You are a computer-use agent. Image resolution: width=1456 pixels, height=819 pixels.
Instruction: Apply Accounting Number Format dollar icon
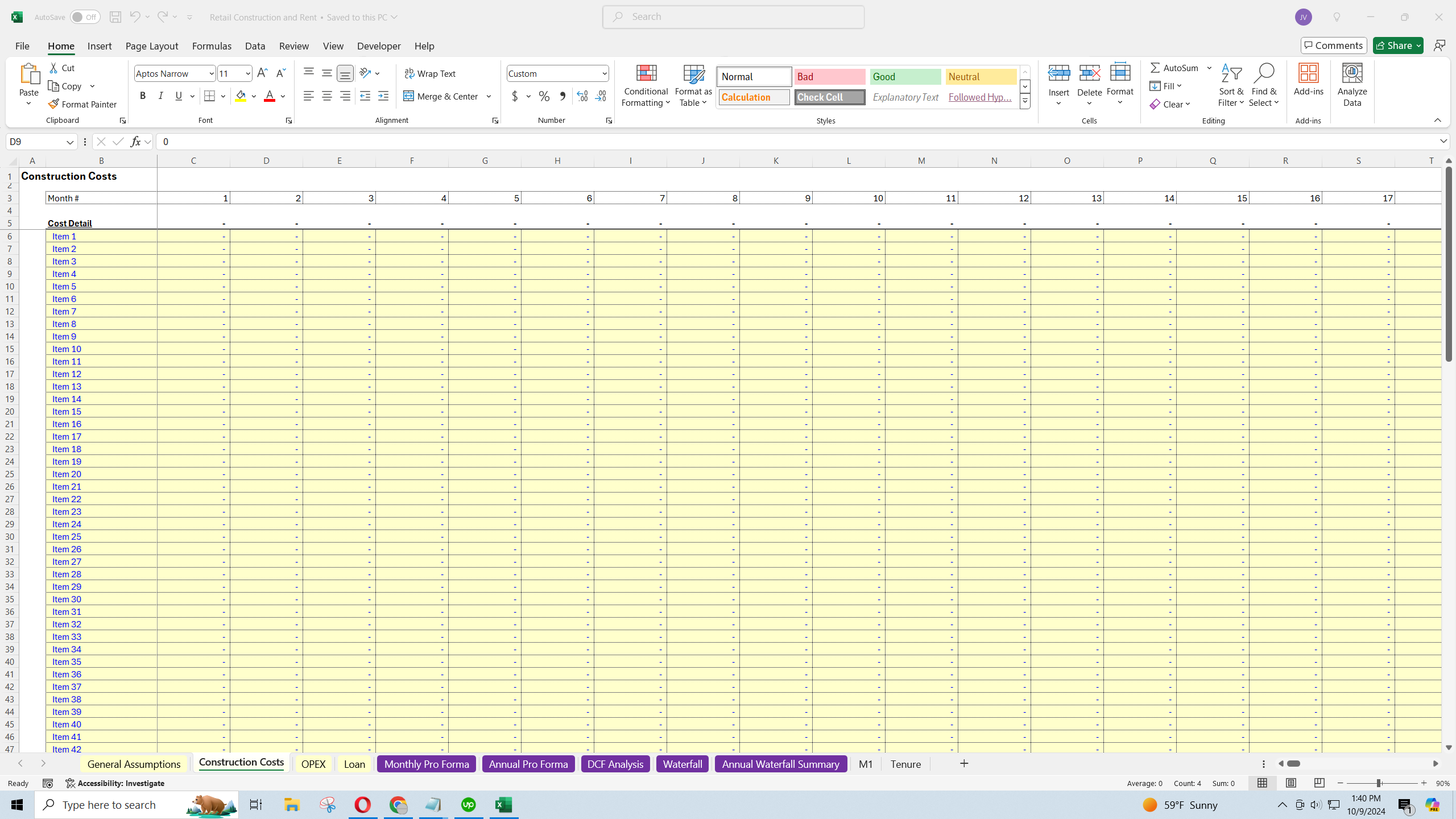point(515,96)
